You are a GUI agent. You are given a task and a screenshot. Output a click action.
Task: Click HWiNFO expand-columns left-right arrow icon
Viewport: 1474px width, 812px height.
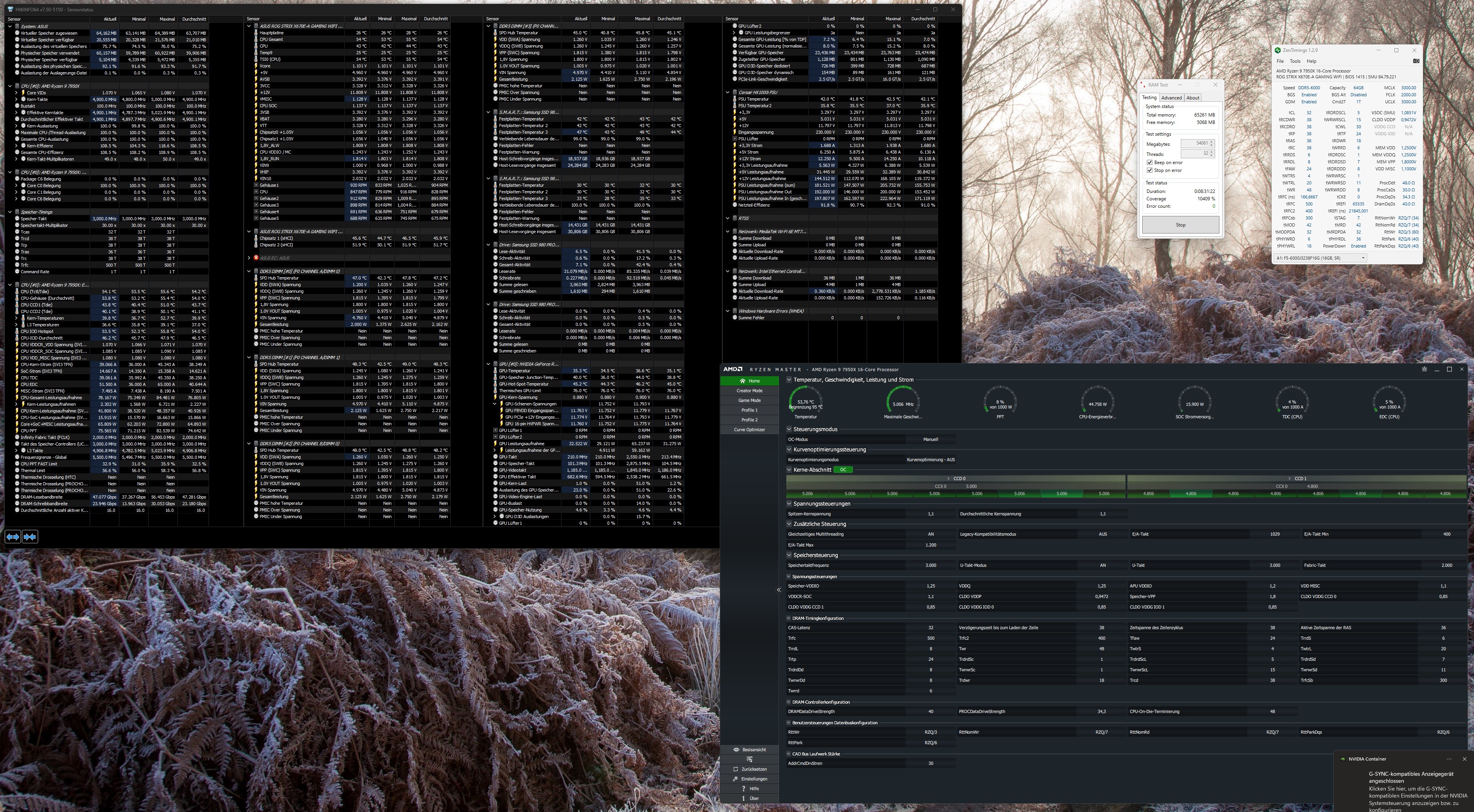click(x=12, y=537)
